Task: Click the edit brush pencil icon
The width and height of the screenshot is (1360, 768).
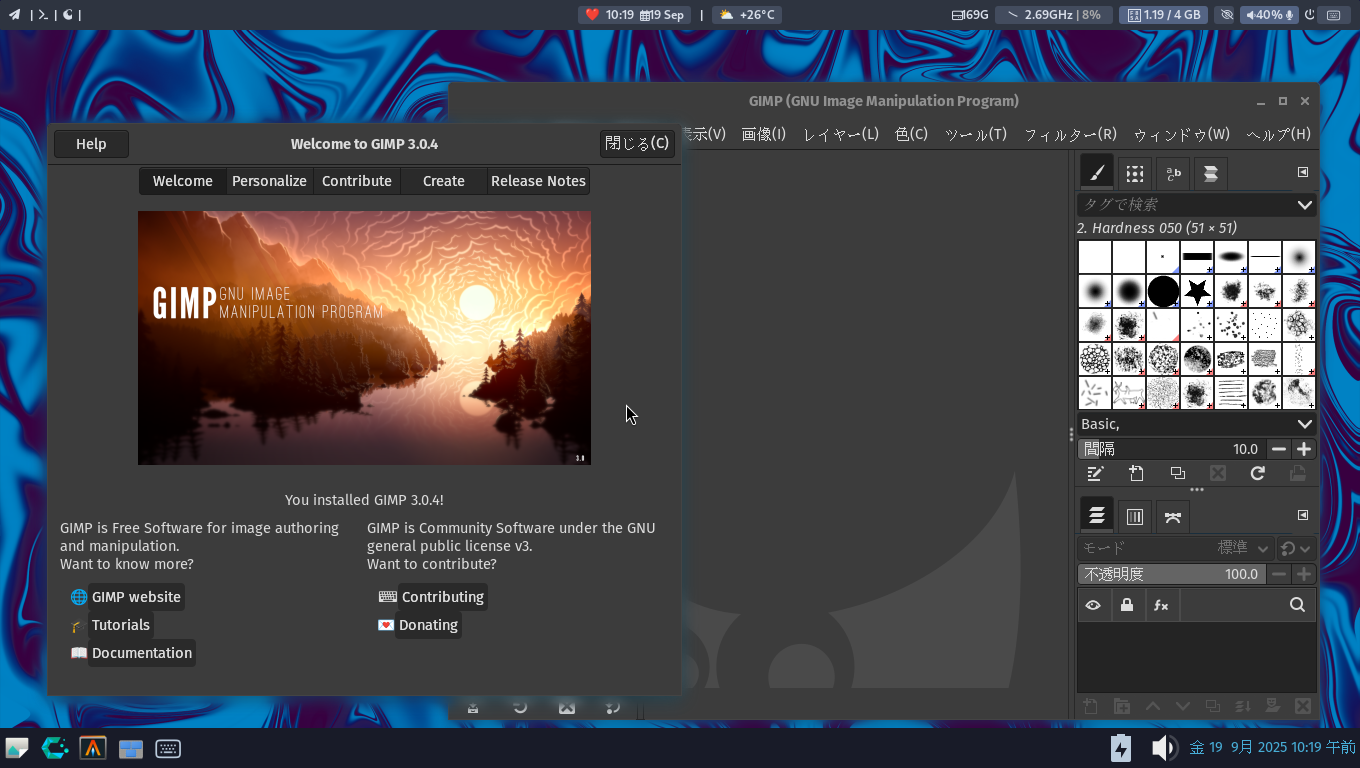Action: coord(1095,474)
